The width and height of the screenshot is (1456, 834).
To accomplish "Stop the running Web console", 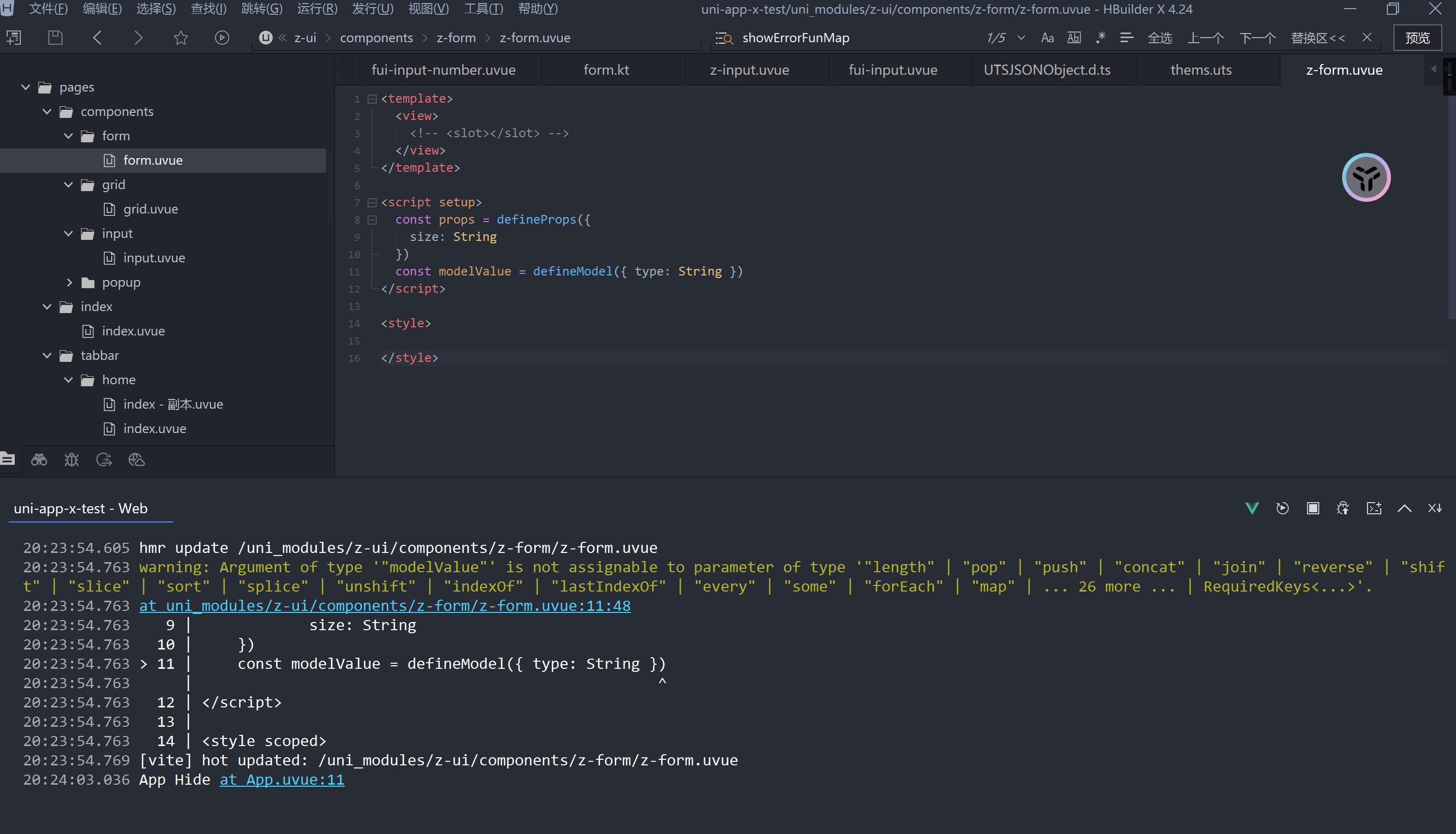I will pyautogui.click(x=1313, y=508).
